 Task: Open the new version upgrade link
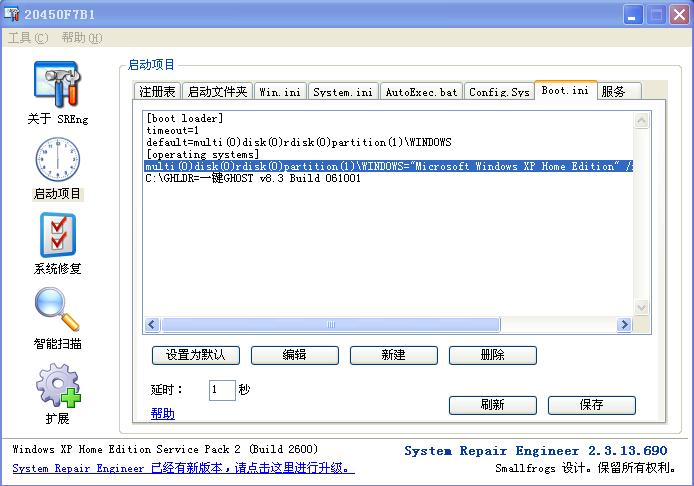(x=183, y=468)
